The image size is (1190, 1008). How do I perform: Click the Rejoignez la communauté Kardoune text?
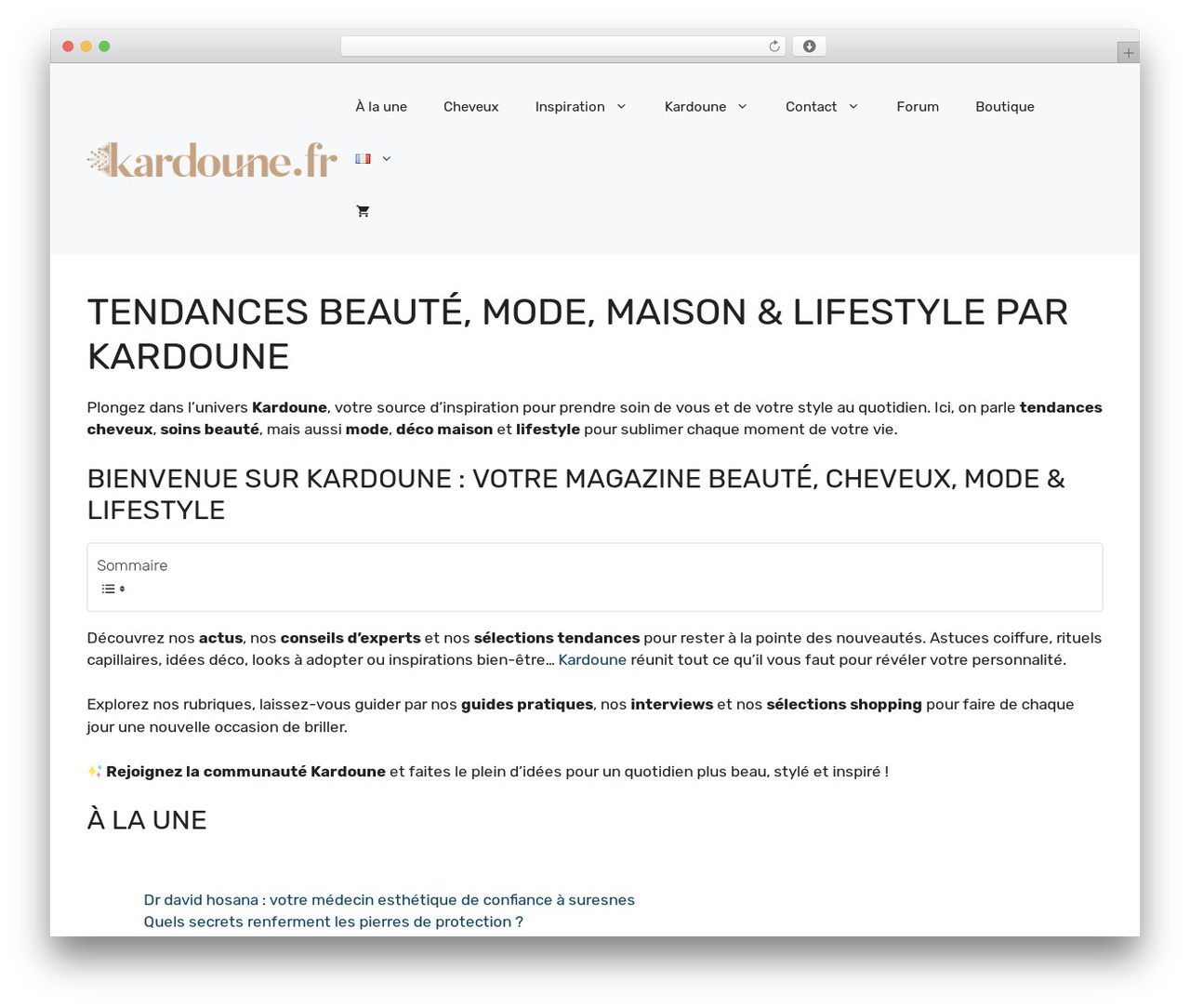(245, 772)
